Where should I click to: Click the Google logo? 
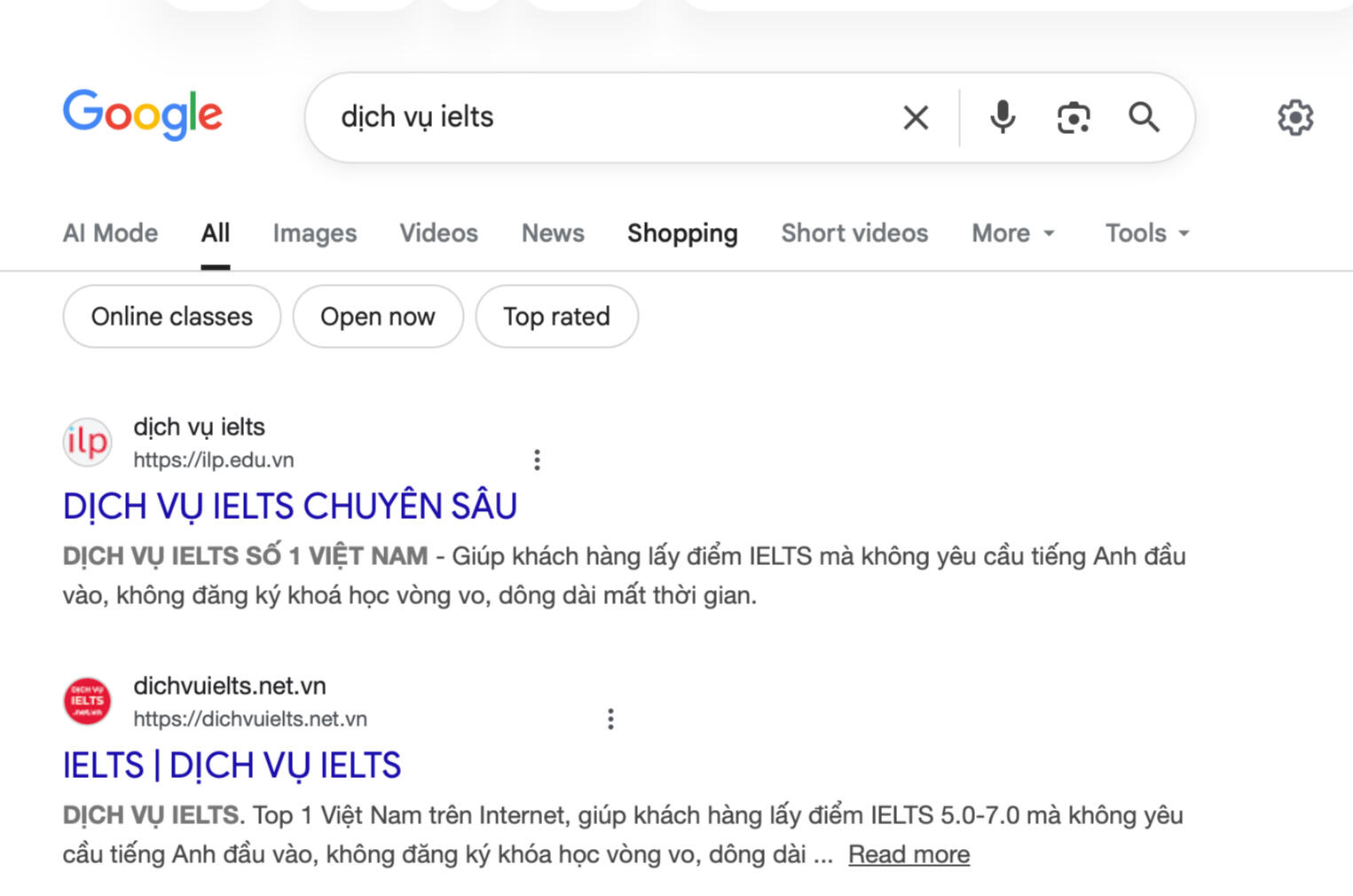point(143,114)
